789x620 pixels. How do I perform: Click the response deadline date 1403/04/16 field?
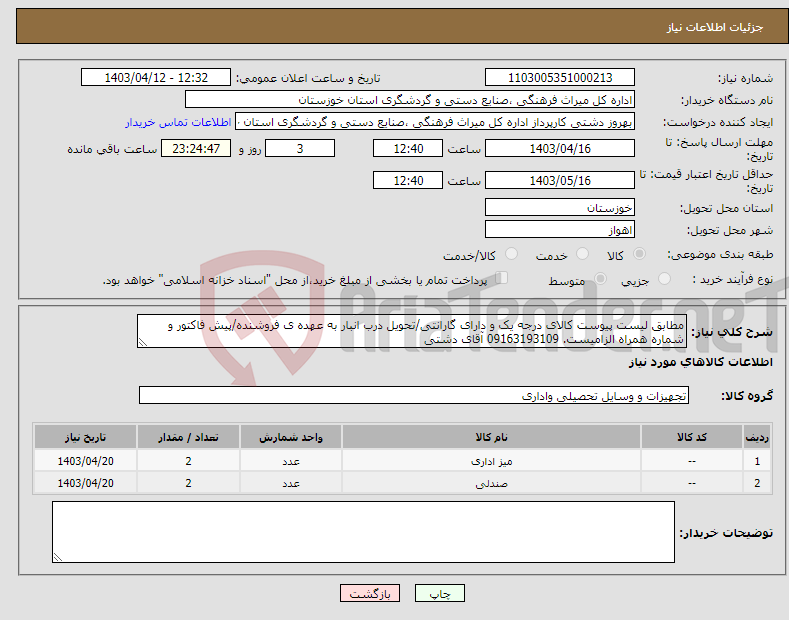click(x=560, y=148)
